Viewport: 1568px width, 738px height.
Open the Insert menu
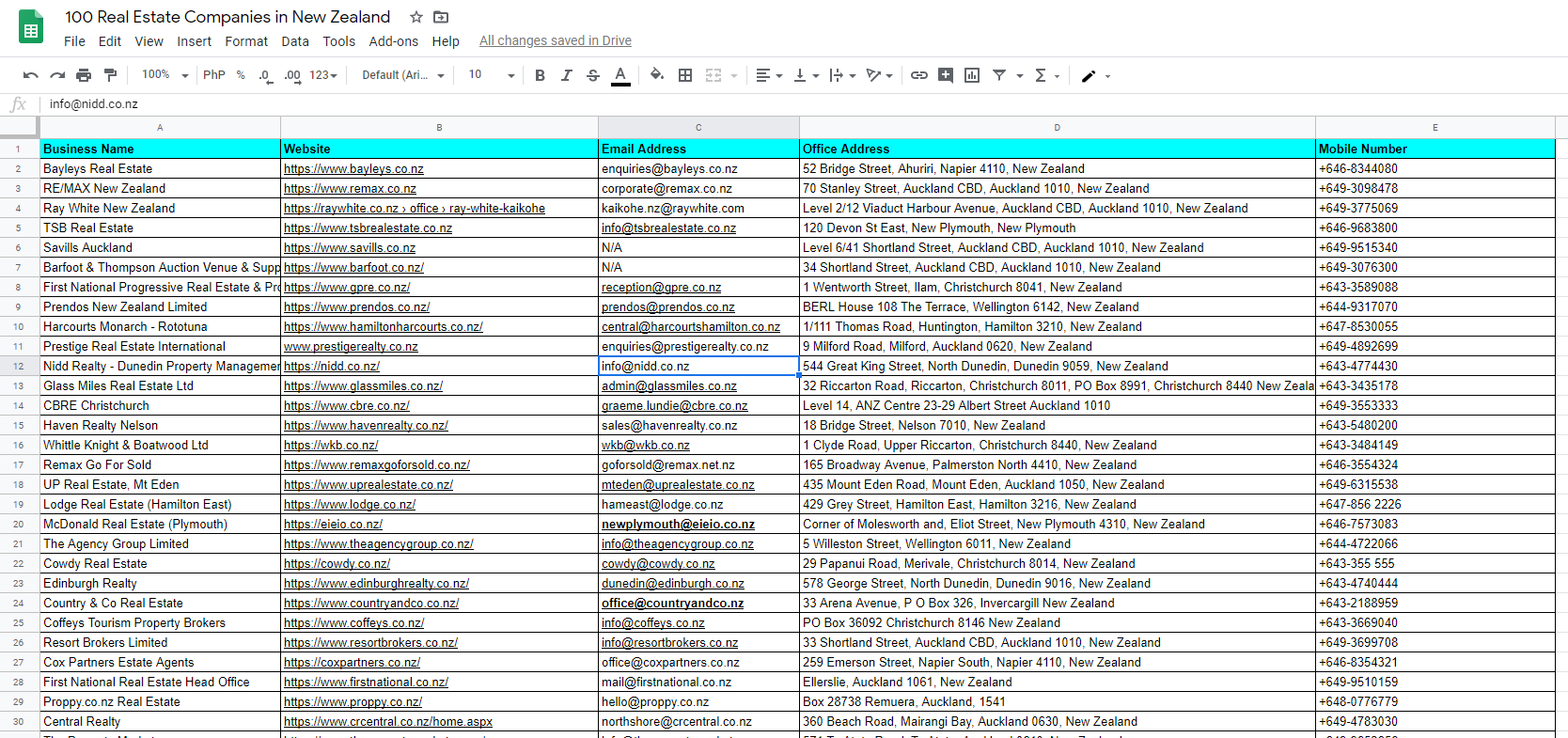pyautogui.click(x=194, y=41)
